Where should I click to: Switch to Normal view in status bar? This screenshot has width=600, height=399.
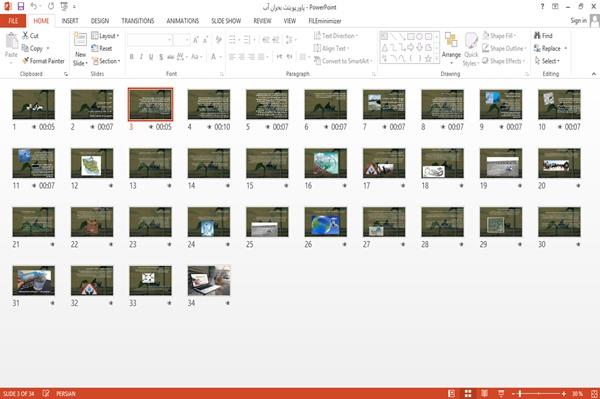click(x=452, y=393)
